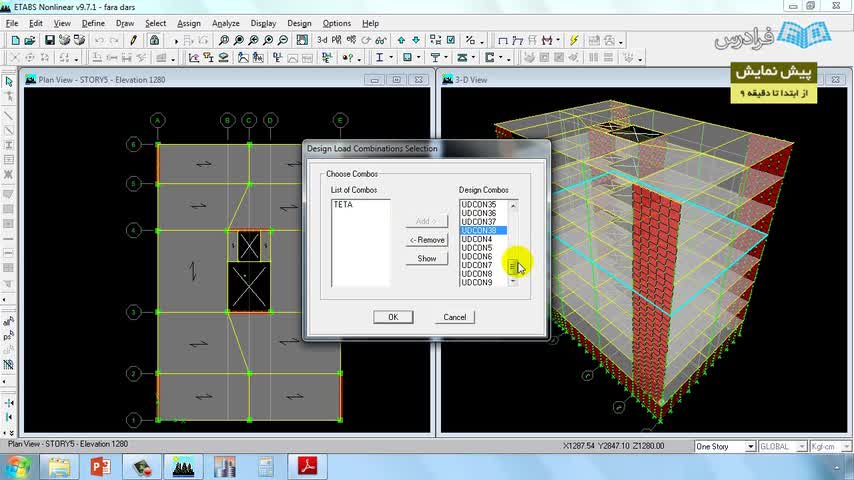The width and height of the screenshot is (854, 480).
Task: Open PowerPoint from the Windows taskbar
Action: 99,466
